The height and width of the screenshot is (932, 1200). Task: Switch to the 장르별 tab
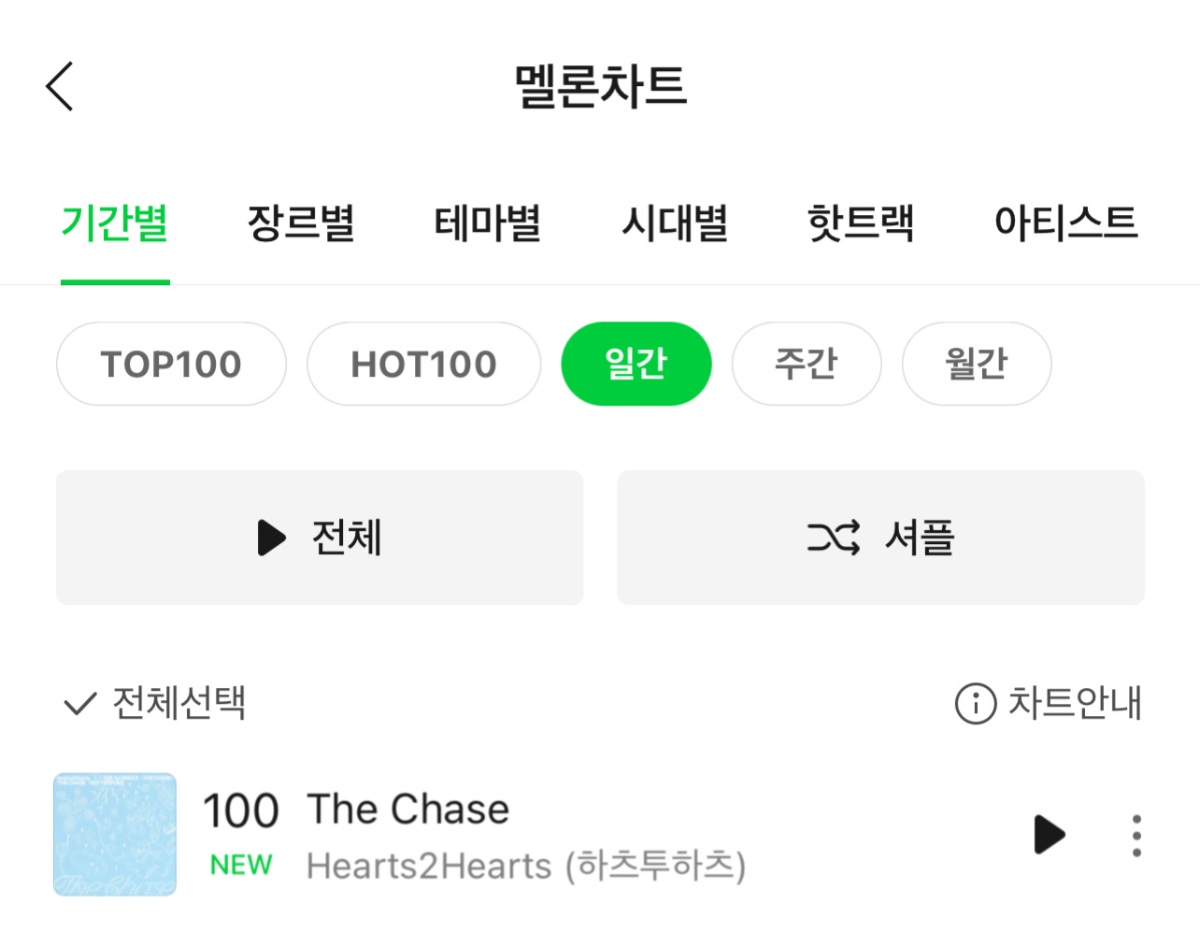pyautogui.click(x=301, y=222)
